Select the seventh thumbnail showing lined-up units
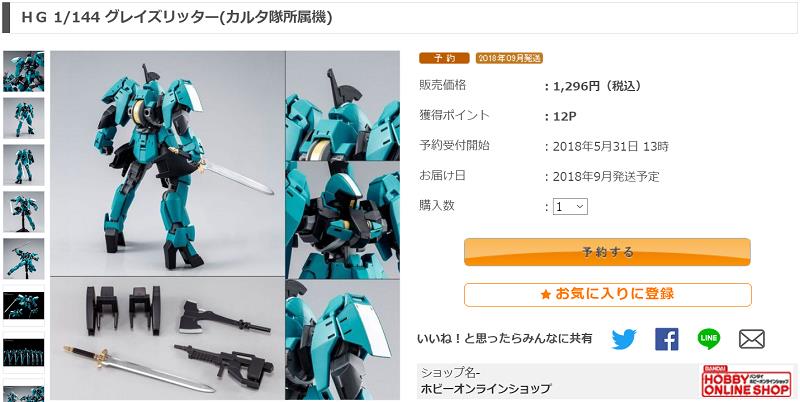 tap(23, 353)
